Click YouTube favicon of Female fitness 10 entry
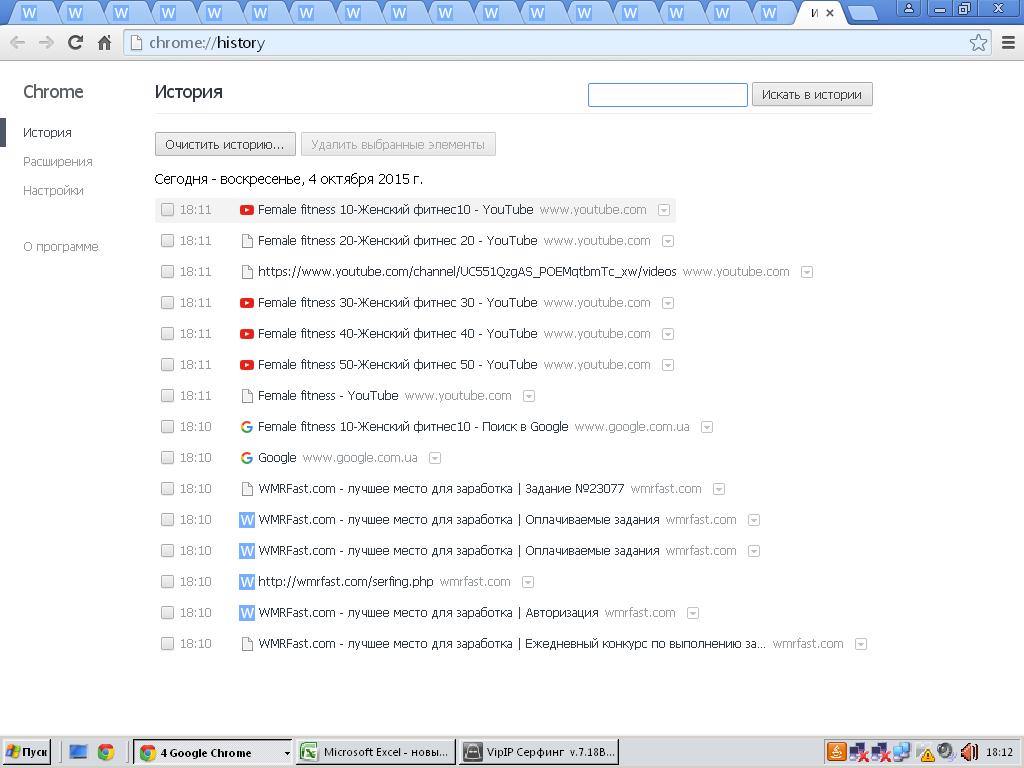The width and height of the screenshot is (1024, 768). click(246, 210)
